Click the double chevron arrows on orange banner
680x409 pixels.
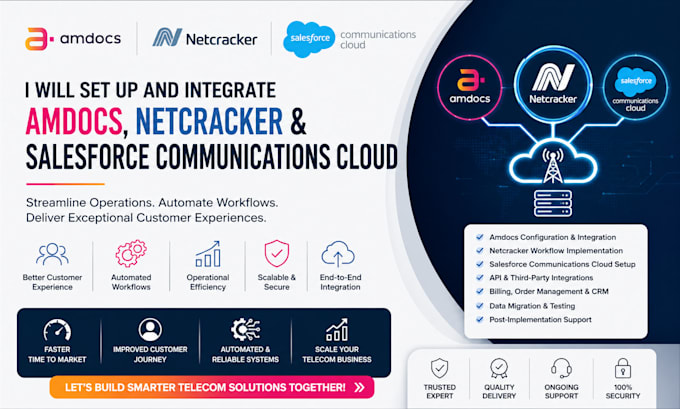[x=359, y=387]
